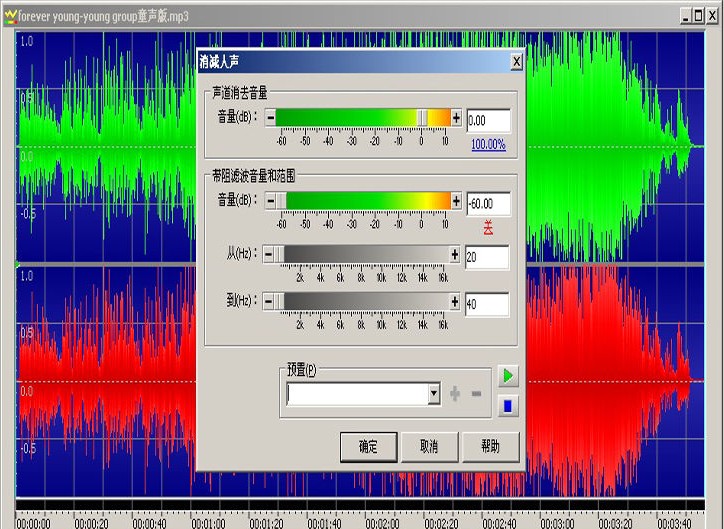724x529 pixels.
Task: Open the 100.00% link
Action: 488,144
